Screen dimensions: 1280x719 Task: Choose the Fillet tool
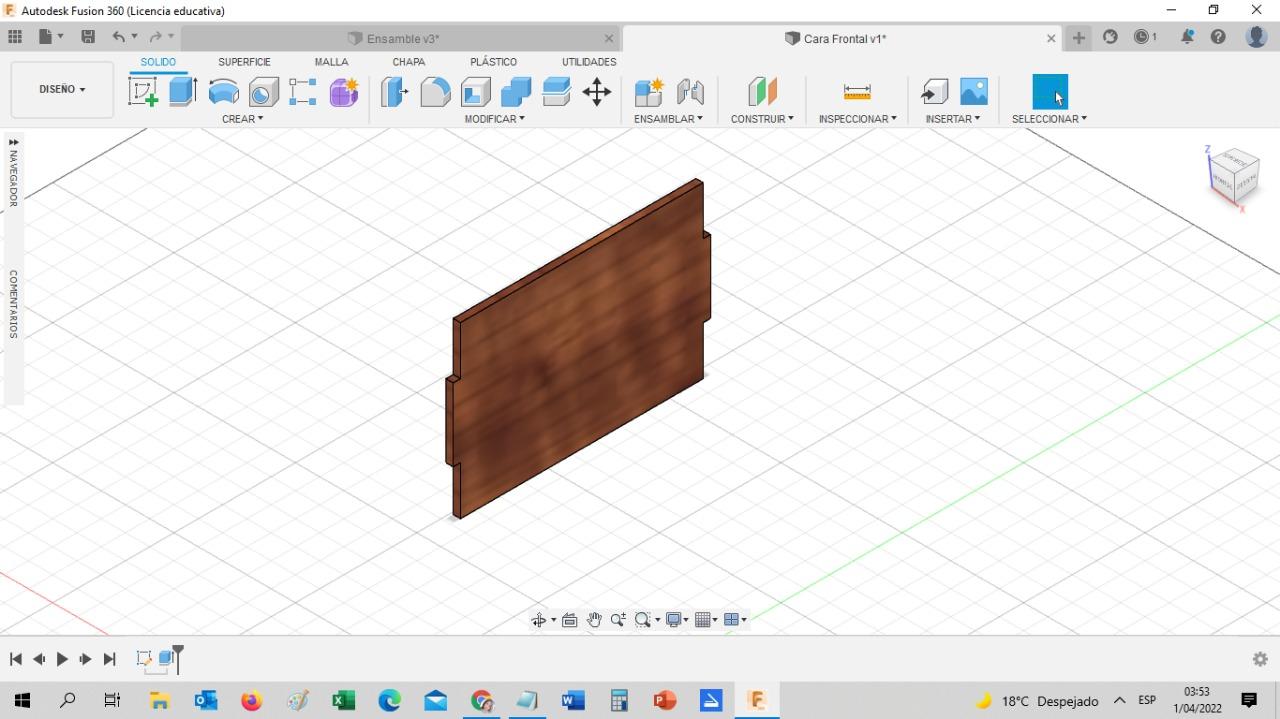[435, 92]
